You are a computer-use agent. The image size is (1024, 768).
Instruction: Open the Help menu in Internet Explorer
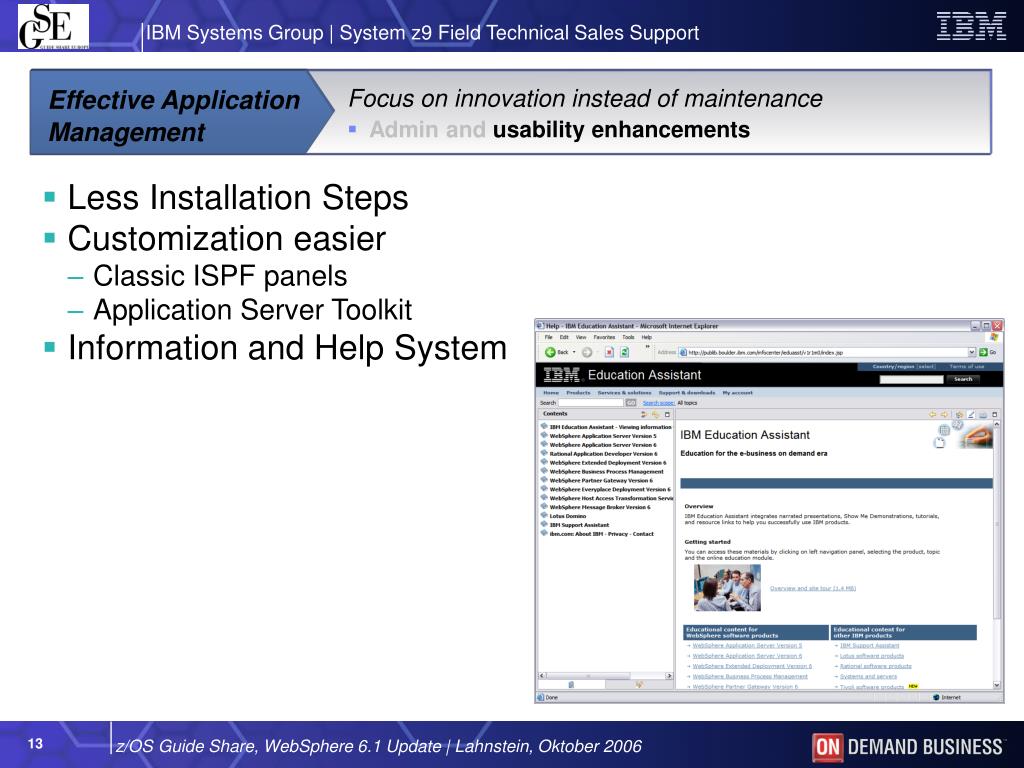[647, 338]
